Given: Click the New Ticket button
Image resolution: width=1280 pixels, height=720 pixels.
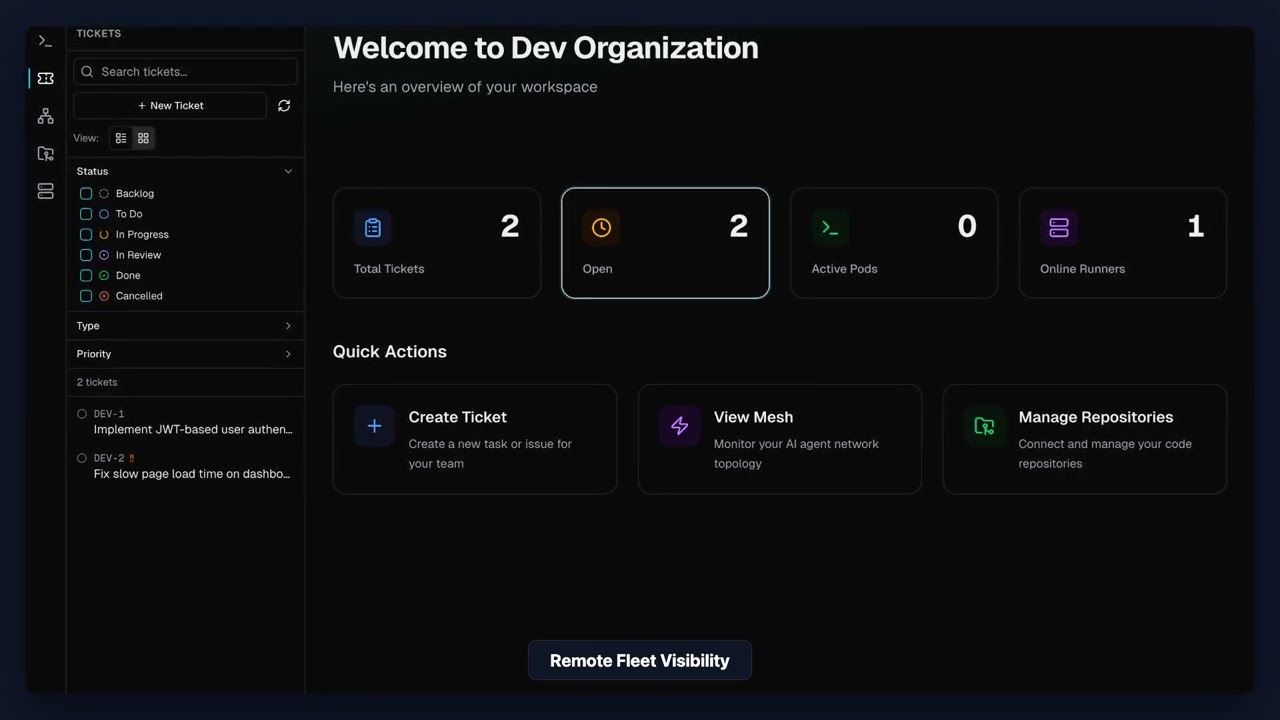Looking at the screenshot, I should point(170,105).
